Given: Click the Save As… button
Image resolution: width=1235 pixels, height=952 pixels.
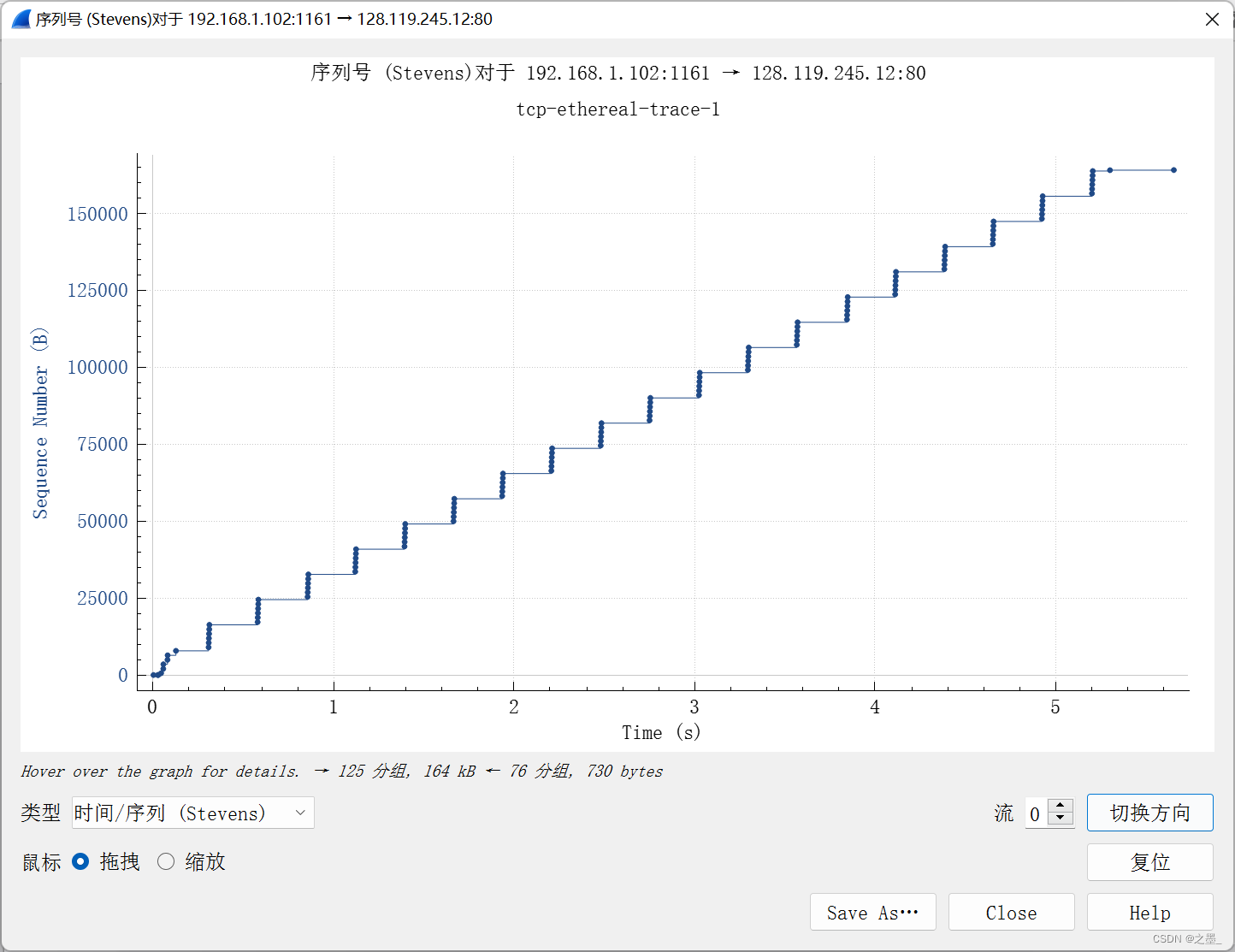Looking at the screenshot, I should 872,913.
